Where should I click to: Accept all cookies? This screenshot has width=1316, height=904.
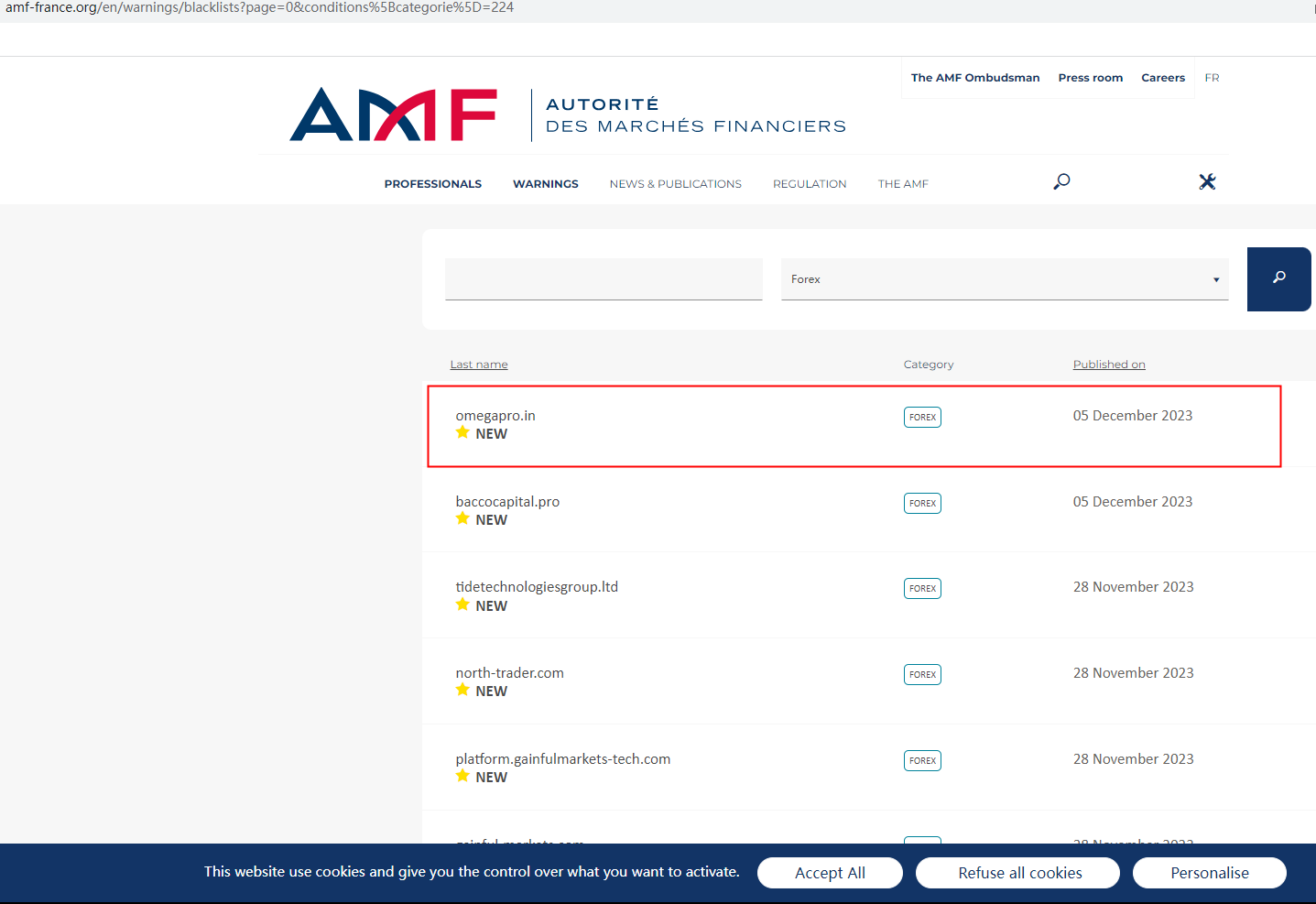point(830,873)
